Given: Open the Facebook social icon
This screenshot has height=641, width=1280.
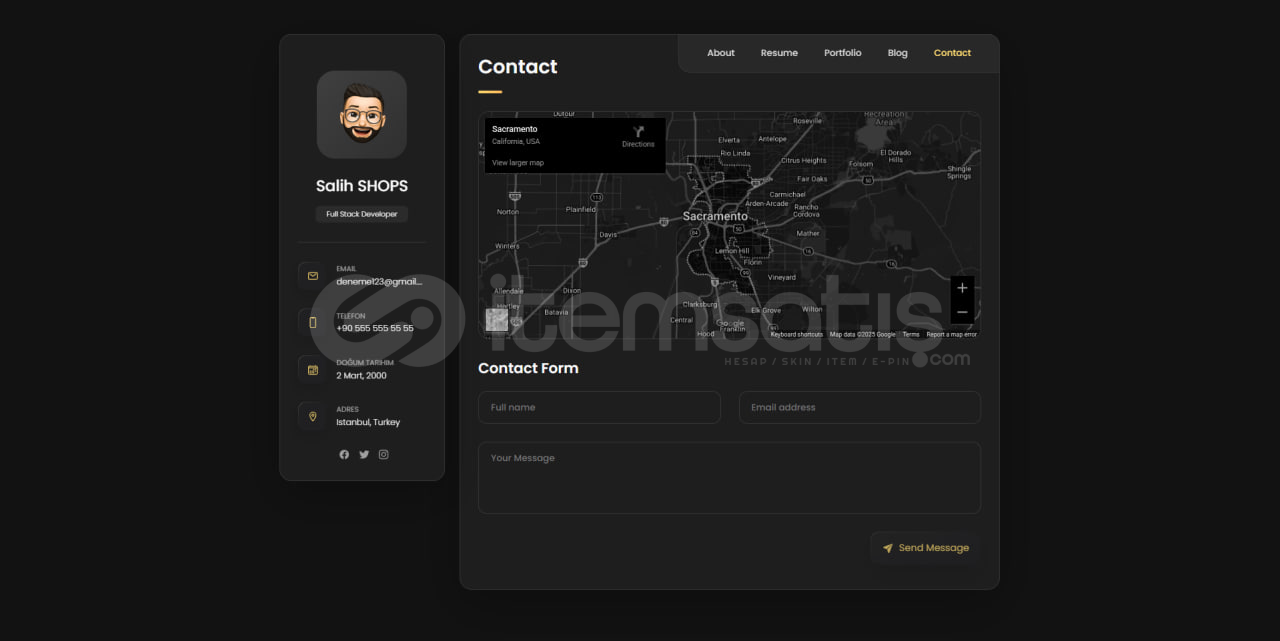Looking at the screenshot, I should [x=344, y=454].
